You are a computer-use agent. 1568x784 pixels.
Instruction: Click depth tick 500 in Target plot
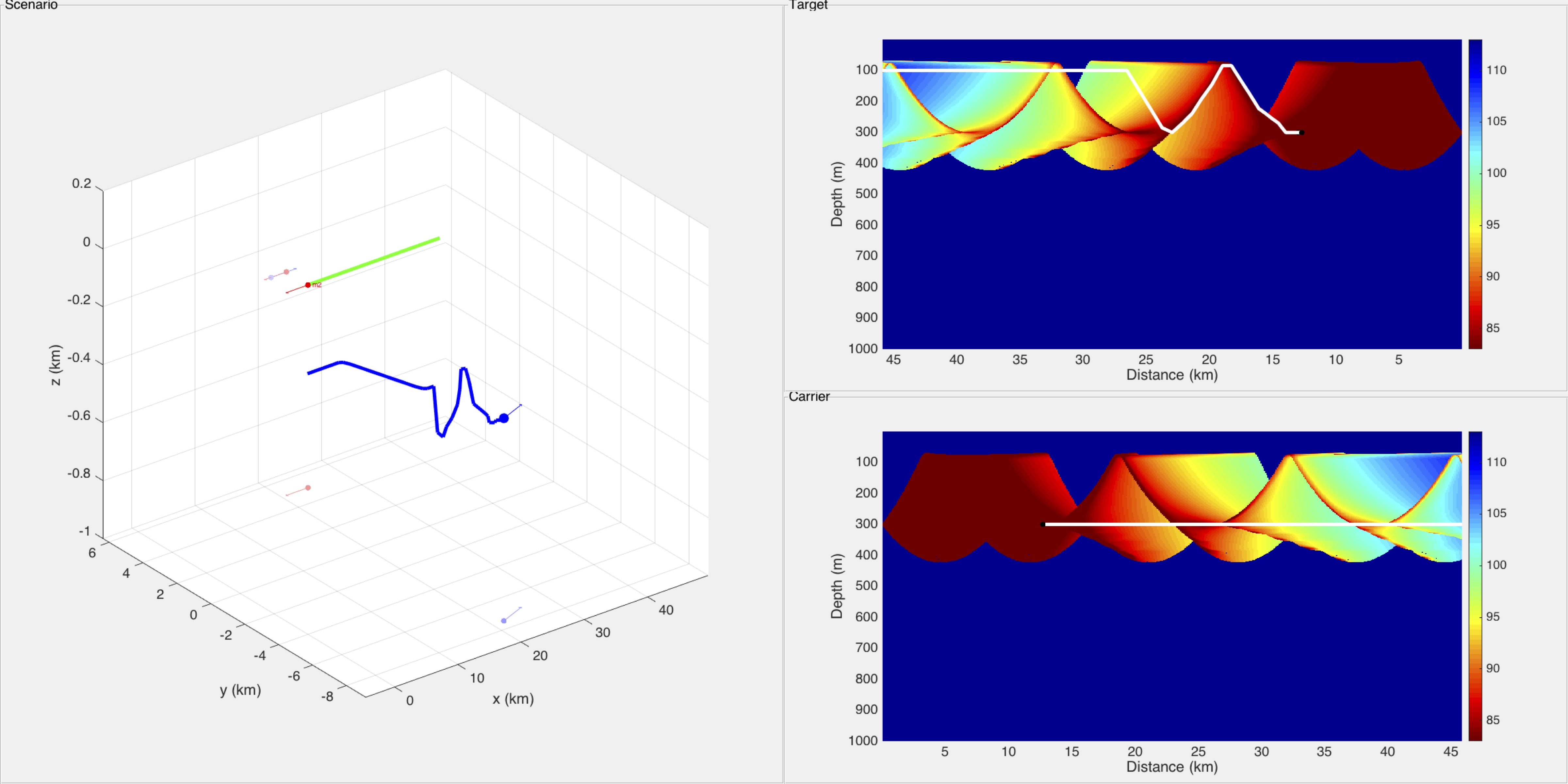point(866,194)
